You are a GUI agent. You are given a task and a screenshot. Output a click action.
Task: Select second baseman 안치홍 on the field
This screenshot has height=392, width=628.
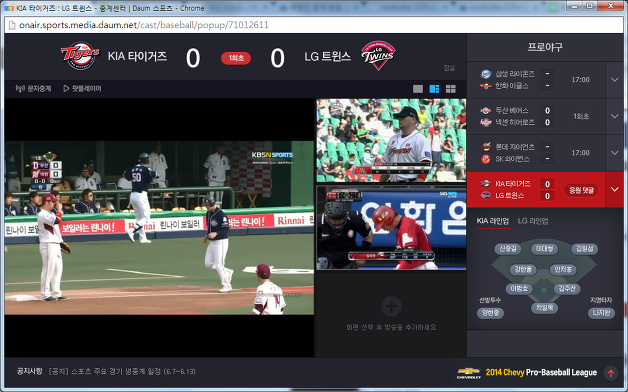(x=563, y=269)
